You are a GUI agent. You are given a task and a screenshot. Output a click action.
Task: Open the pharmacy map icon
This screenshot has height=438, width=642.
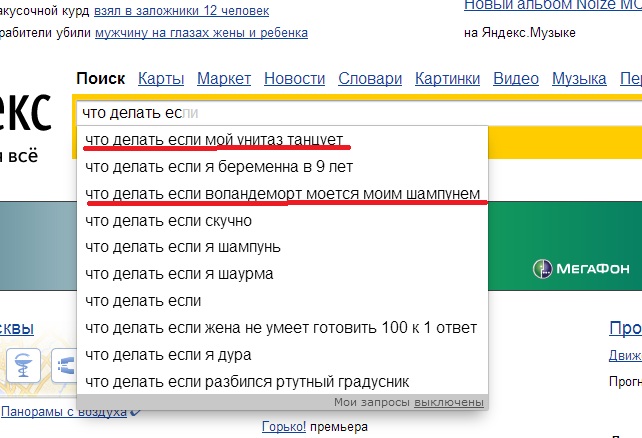click(x=23, y=365)
